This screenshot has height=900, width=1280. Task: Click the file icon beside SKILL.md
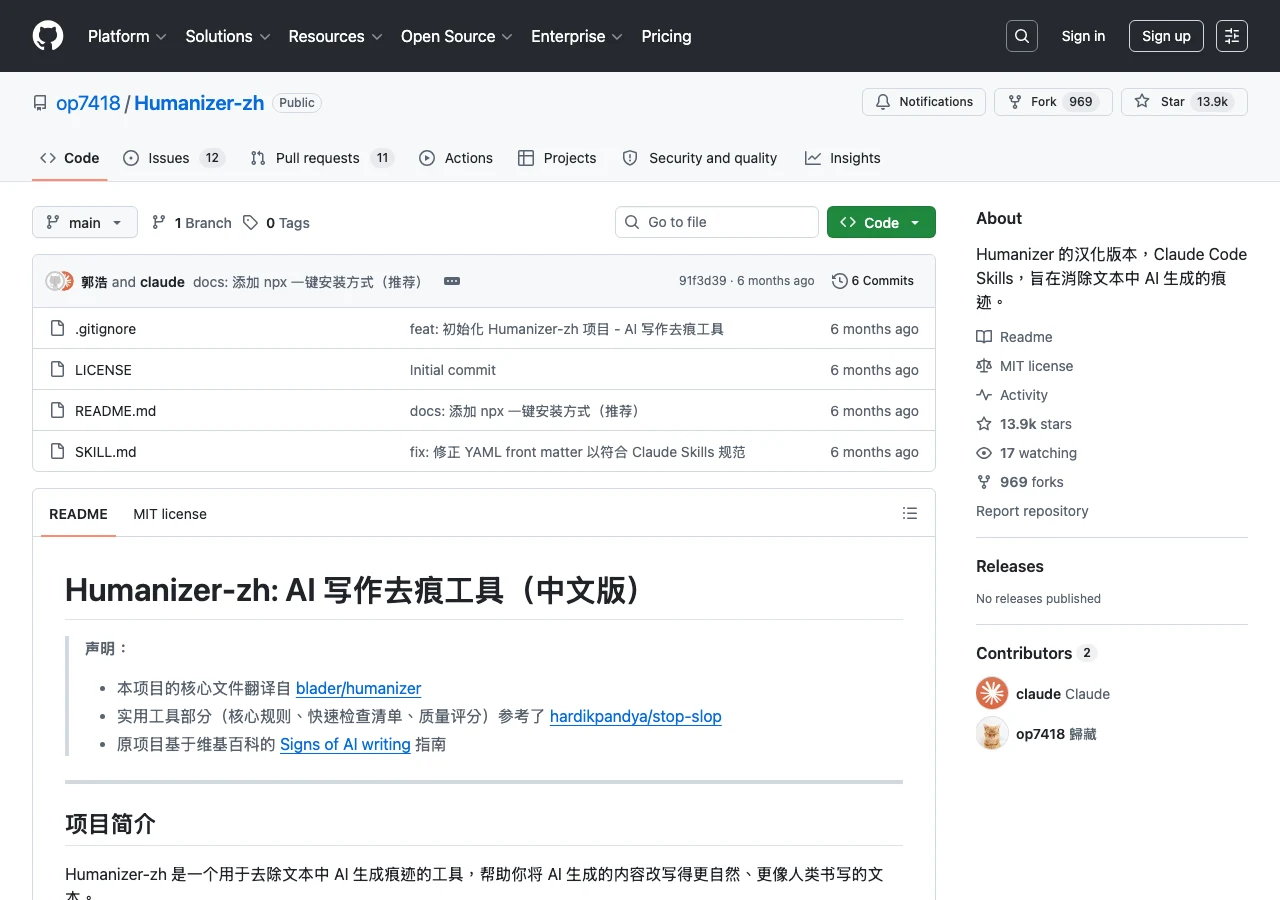tap(57, 452)
